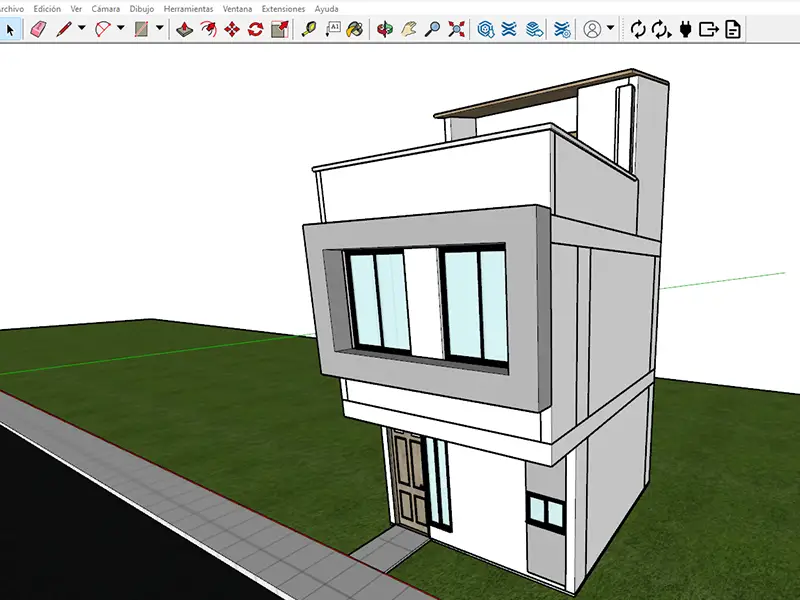The image size is (800, 600).
Task: Open the 3D Warehouse icon
Action: click(x=486, y=29)
